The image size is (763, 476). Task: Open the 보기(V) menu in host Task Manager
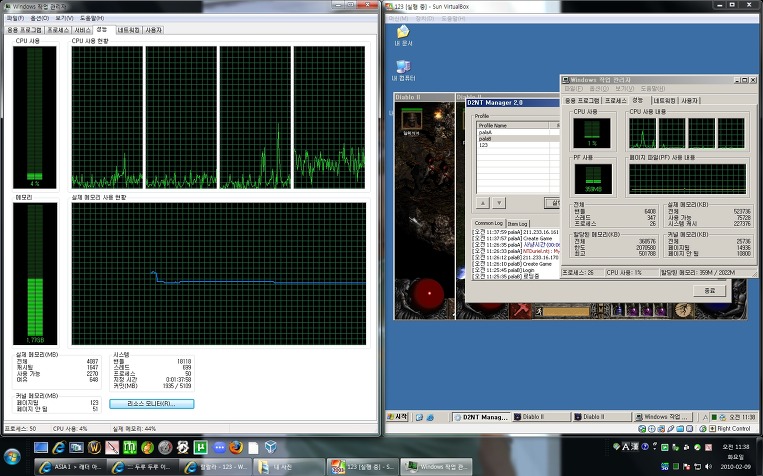64,18
